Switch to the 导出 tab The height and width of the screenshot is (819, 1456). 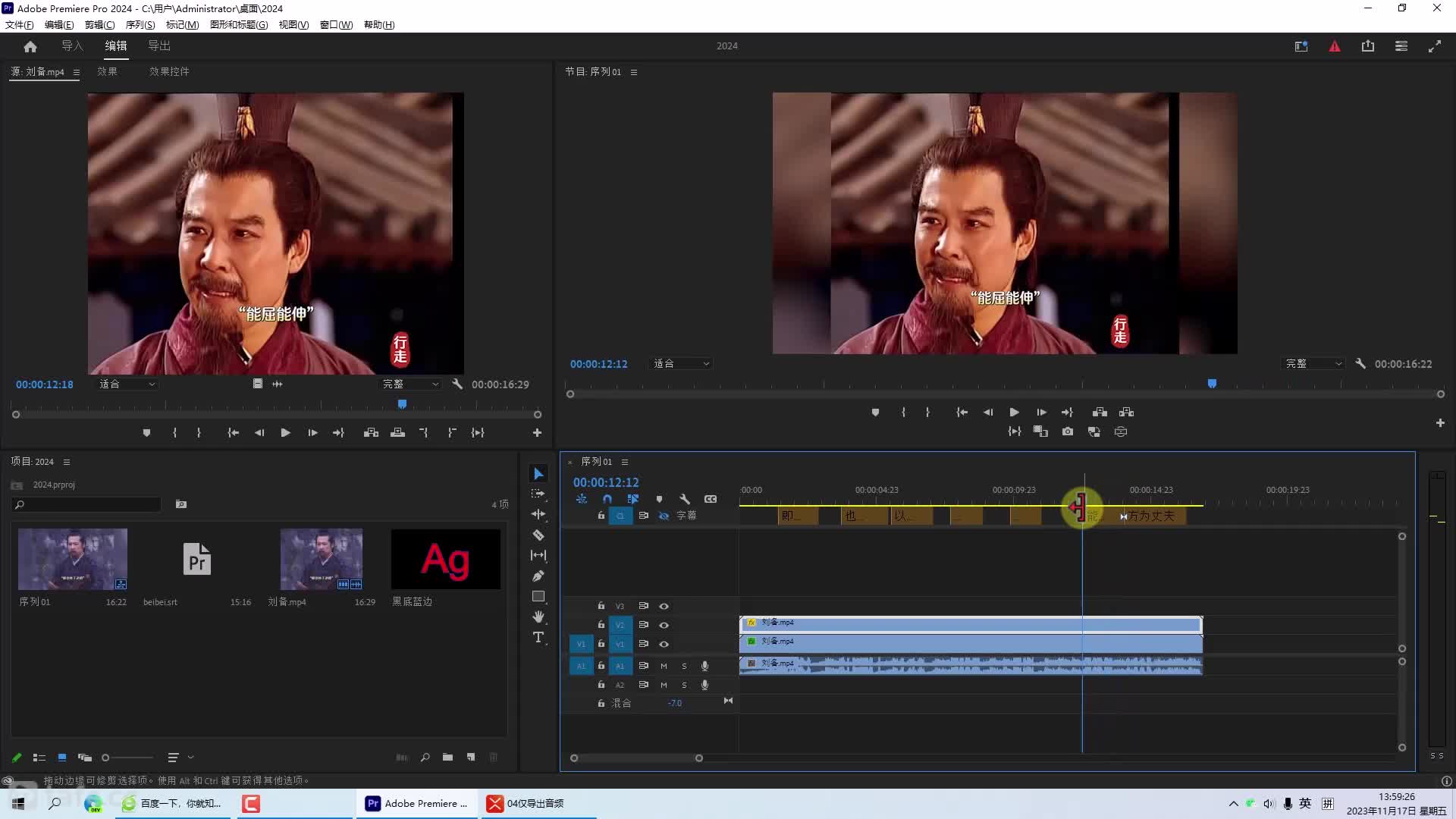click(x=159, y=46)
